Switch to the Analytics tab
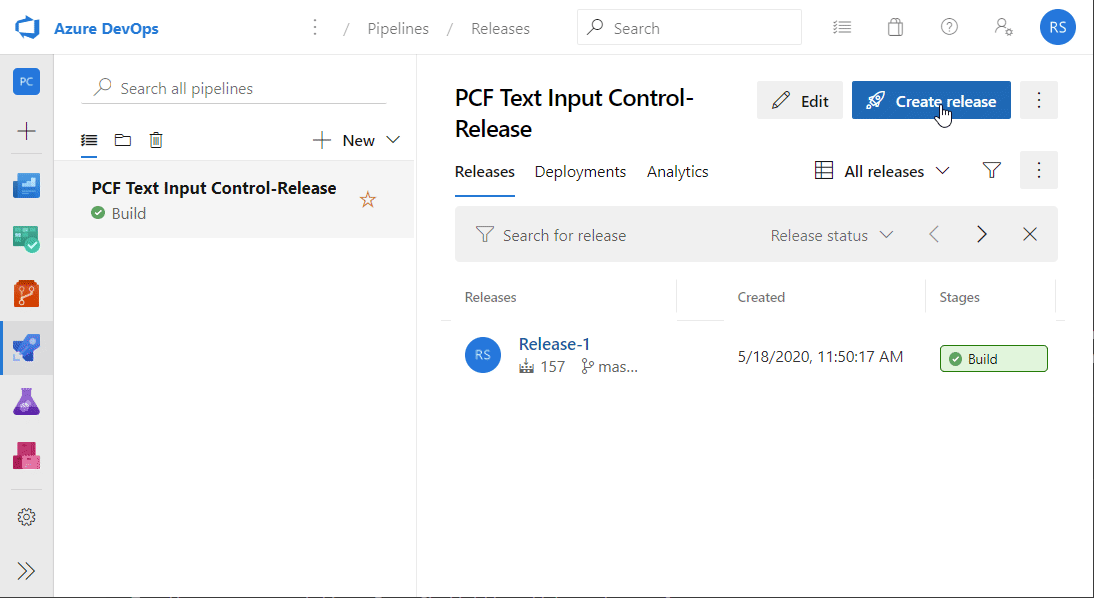 click(x=677, y=172)
